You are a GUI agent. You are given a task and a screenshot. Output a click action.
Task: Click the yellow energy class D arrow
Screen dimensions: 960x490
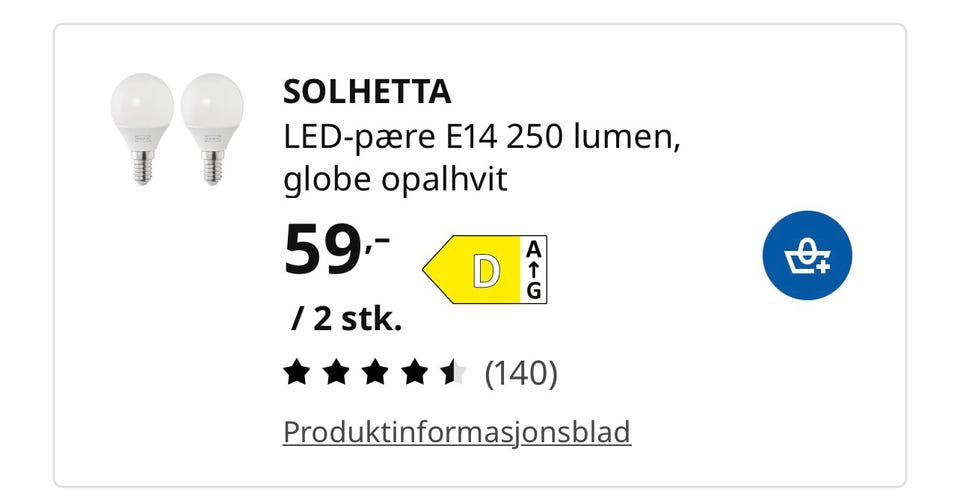tap(473, 271)
